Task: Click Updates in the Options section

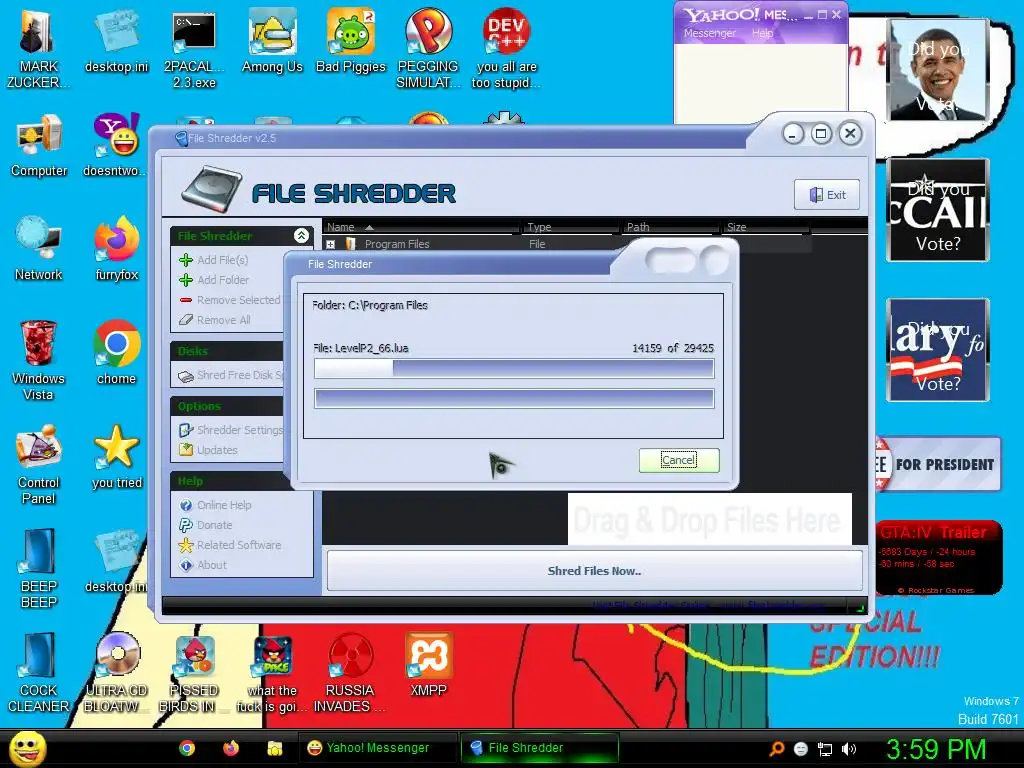Action: pos(208,450)
